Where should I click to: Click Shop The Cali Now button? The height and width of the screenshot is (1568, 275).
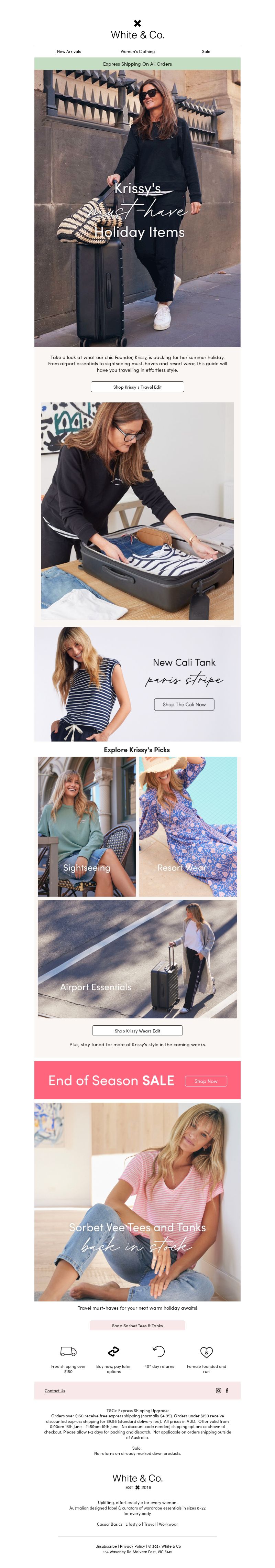point(184,704)
